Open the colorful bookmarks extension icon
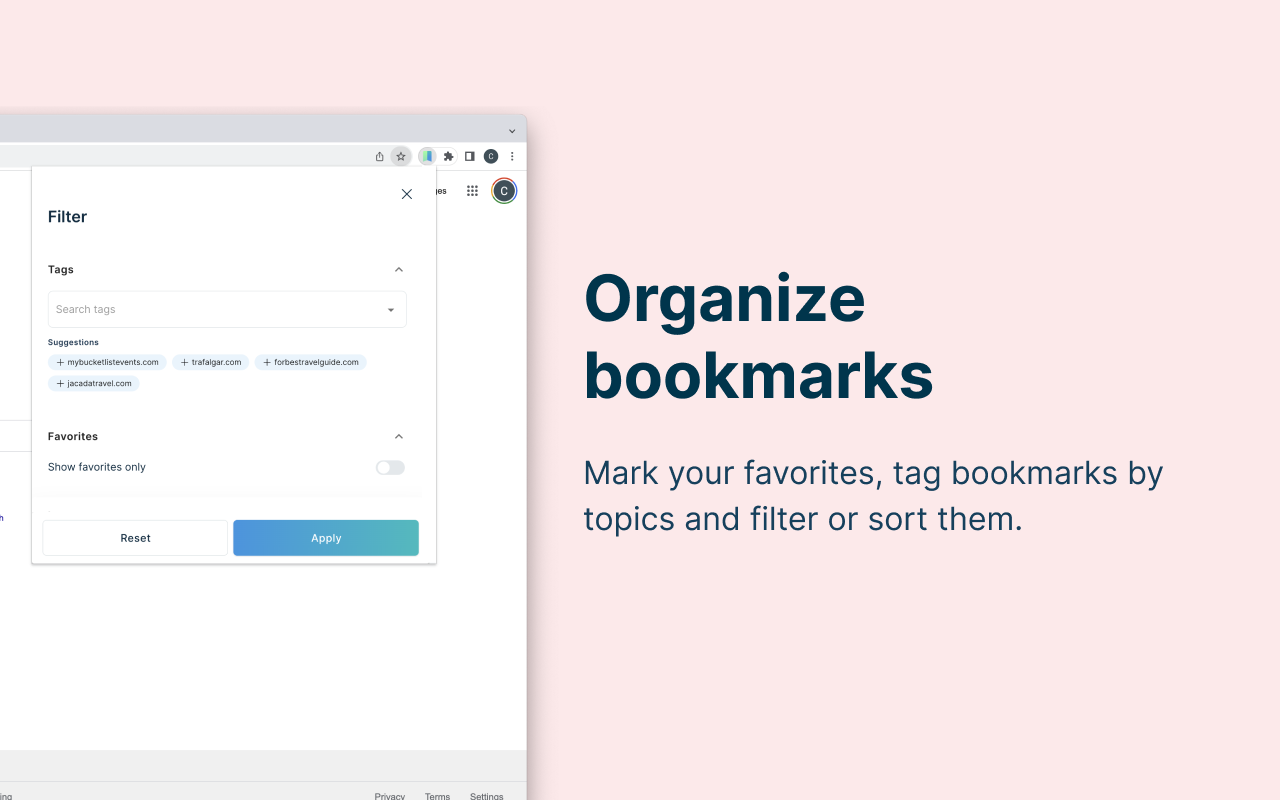This screenshot has height=800, width=1280. tap(427, 156)
